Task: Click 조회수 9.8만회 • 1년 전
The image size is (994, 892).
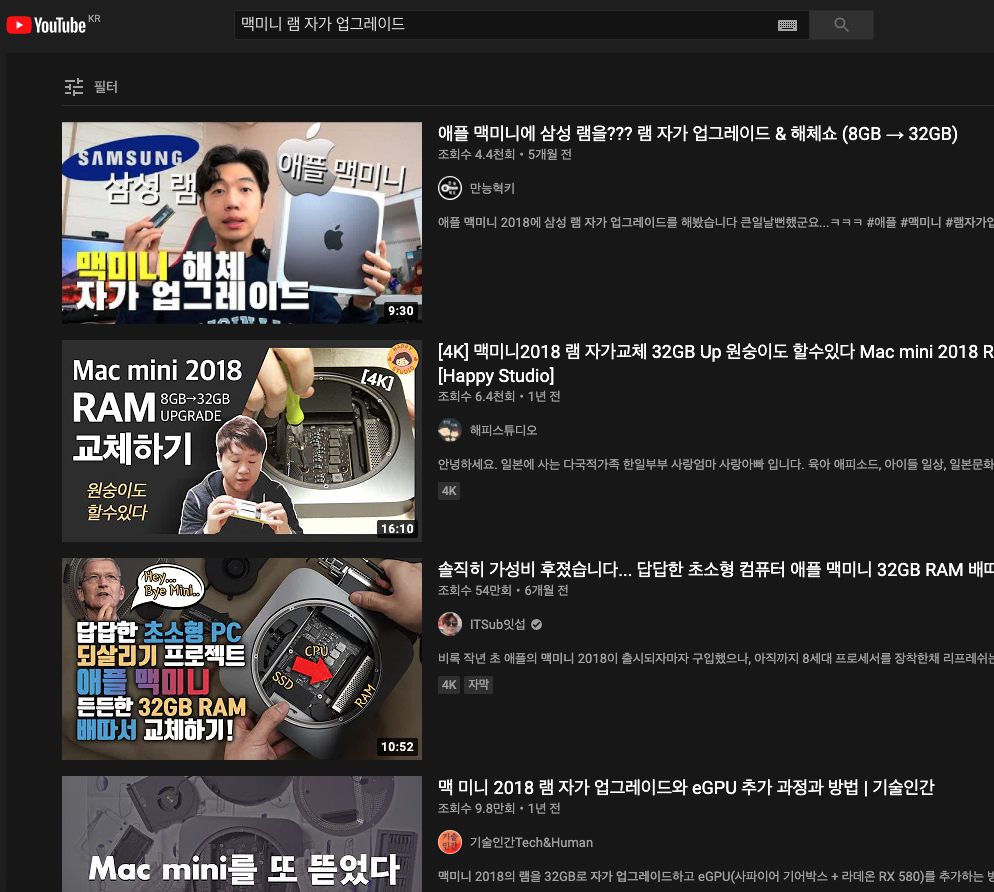Action: point(499,809)
